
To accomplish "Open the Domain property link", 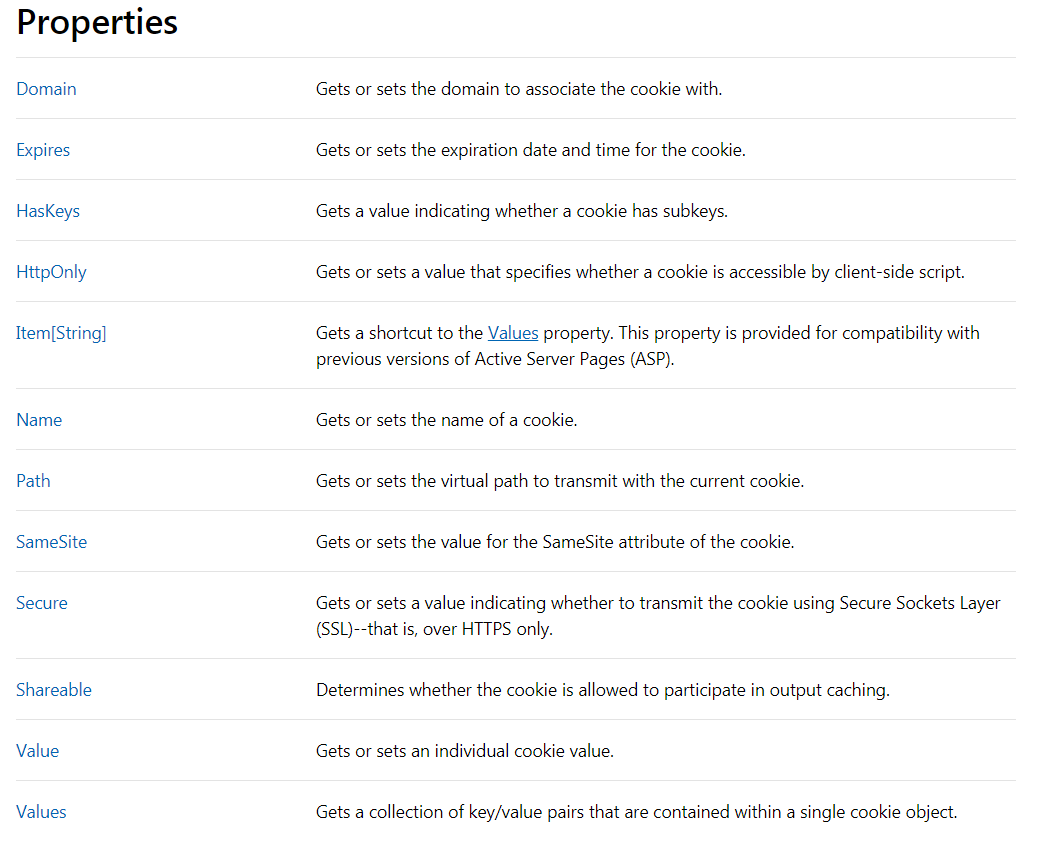I will 46,89.
